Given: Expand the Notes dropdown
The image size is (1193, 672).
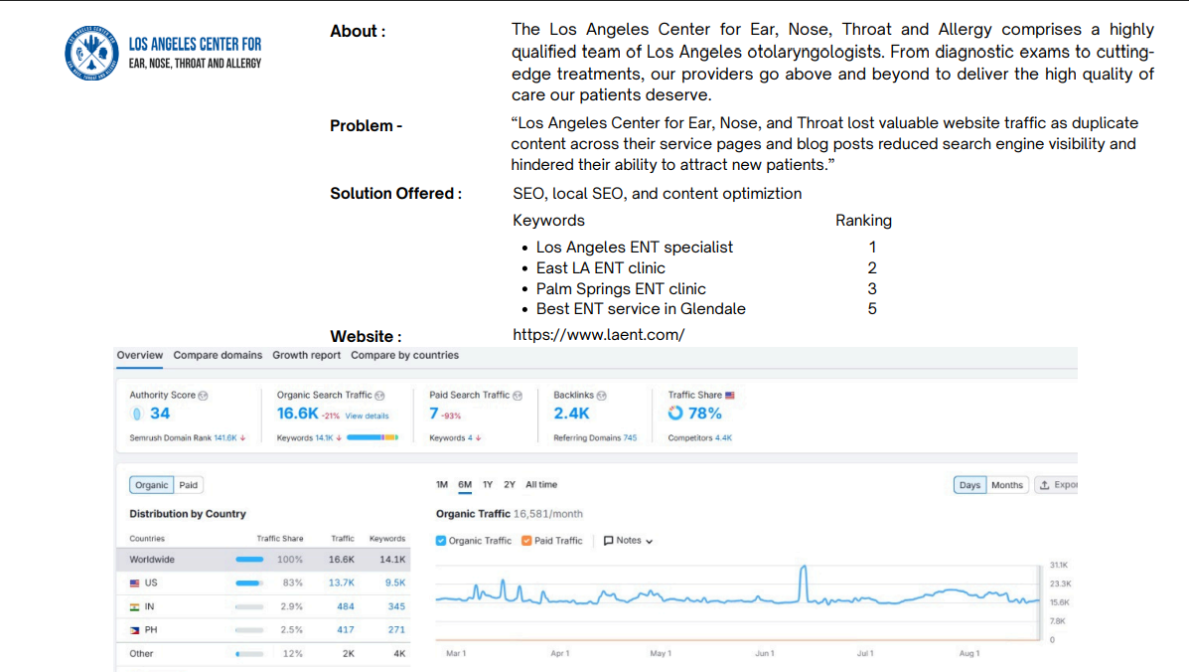Looking at the screenshot, I should [628, 541].
